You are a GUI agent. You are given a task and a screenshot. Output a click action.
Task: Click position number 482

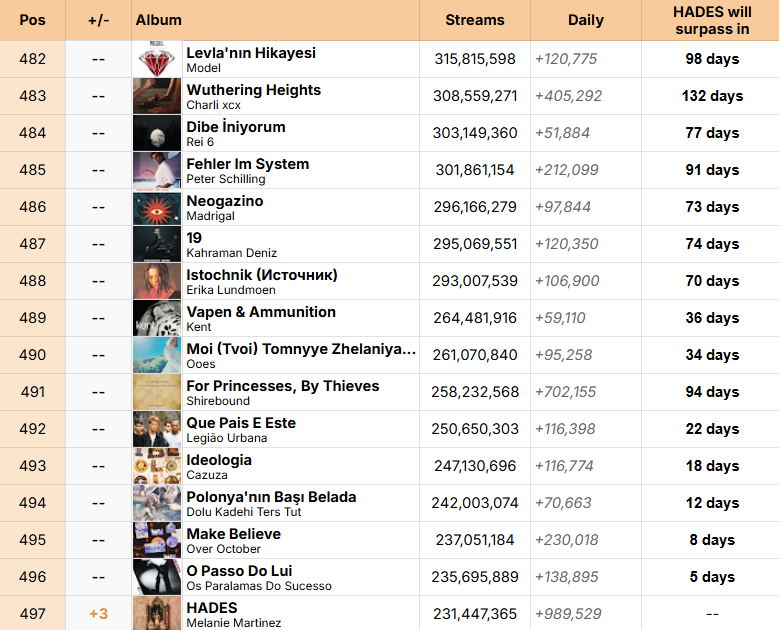coord(32,59)
